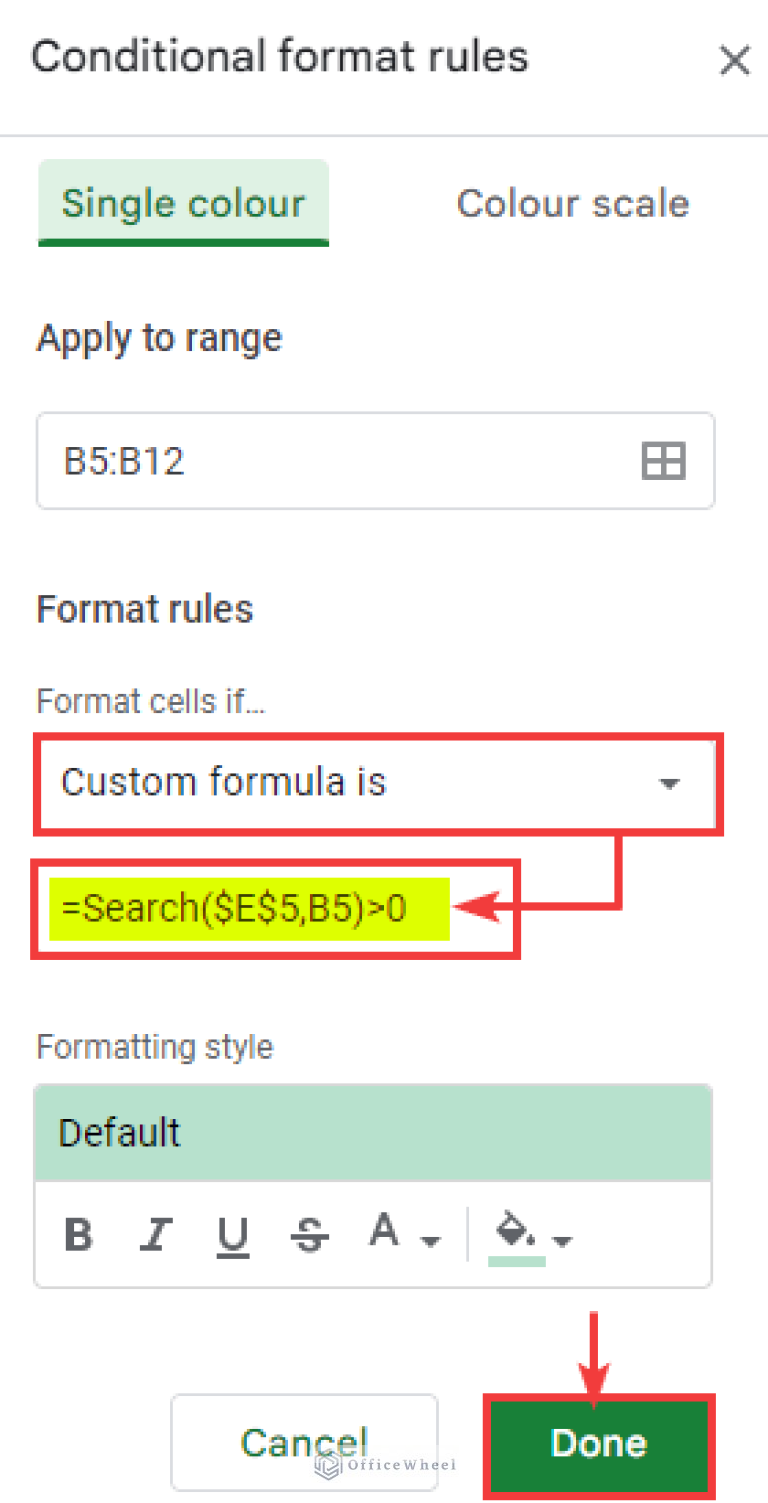768x1503 pixels.
Task: Select the green Default formatting preview swatch
Action: (x=373, y=1131)
